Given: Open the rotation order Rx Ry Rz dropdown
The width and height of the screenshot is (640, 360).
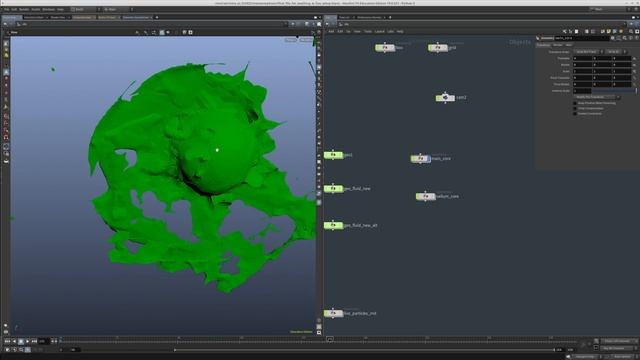Looking at the screenshot, I should click(616, 52).
